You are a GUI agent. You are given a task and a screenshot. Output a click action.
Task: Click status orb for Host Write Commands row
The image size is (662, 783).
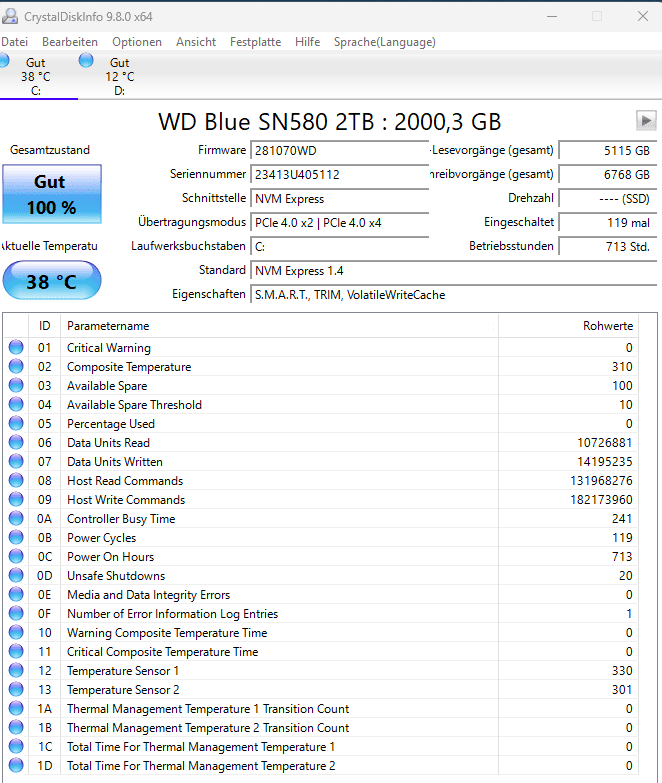pos(16,499)
